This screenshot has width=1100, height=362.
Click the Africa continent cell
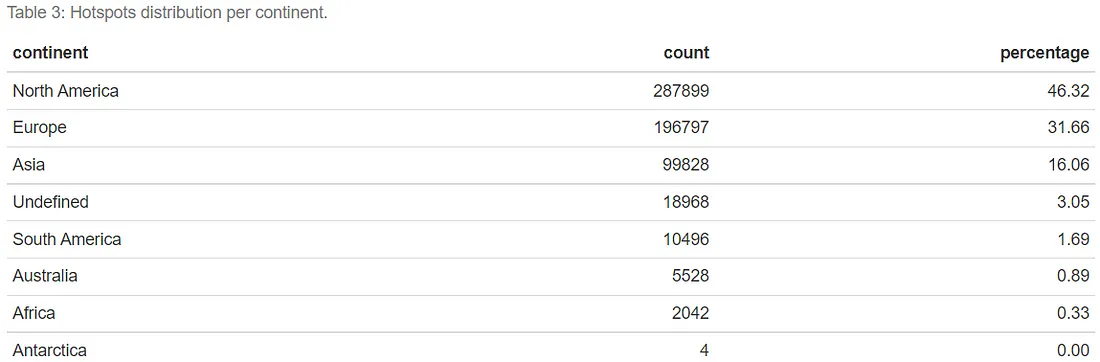pyautogui.click(x=34, y=313)
